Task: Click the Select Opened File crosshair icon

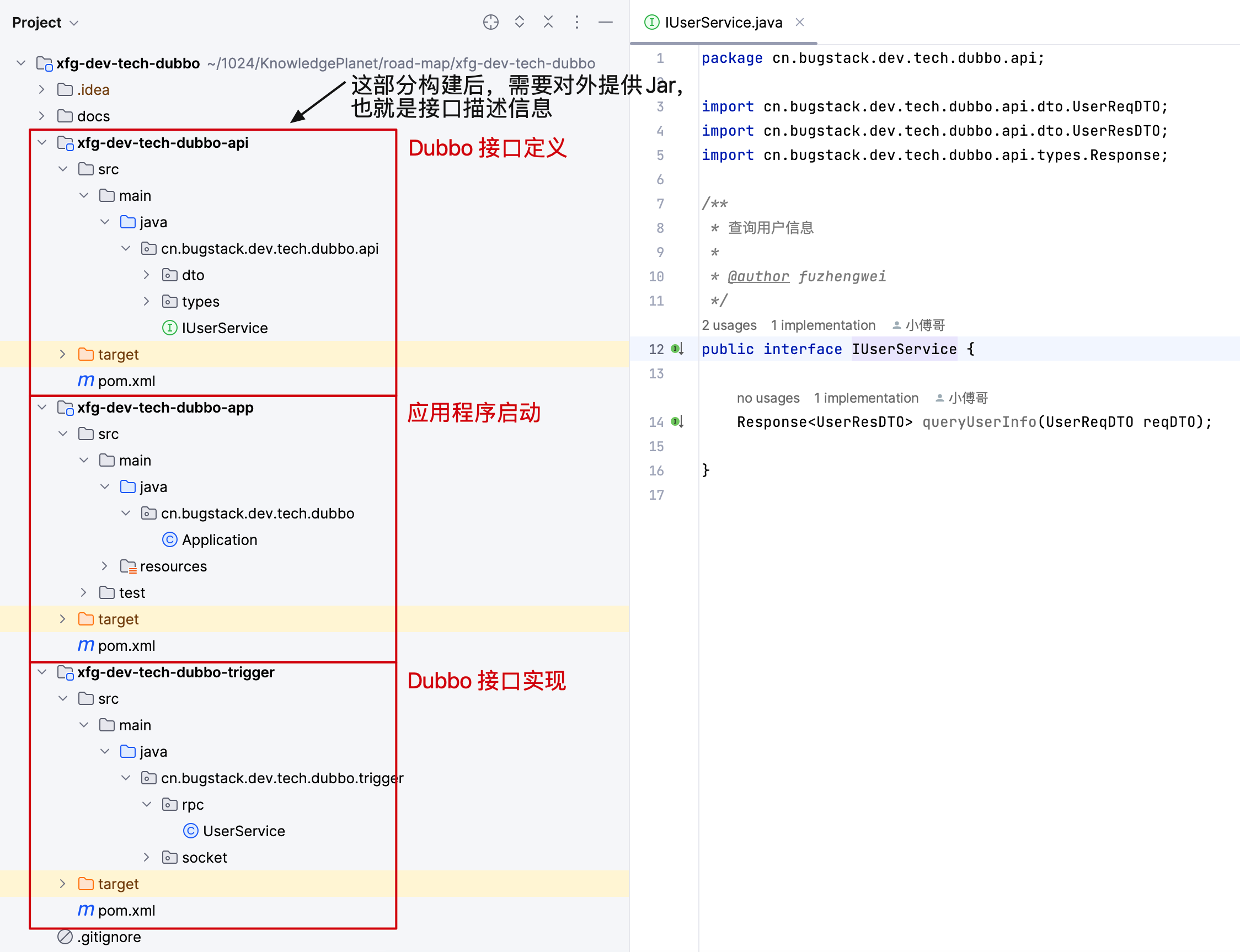Action: tap(491, 22)
